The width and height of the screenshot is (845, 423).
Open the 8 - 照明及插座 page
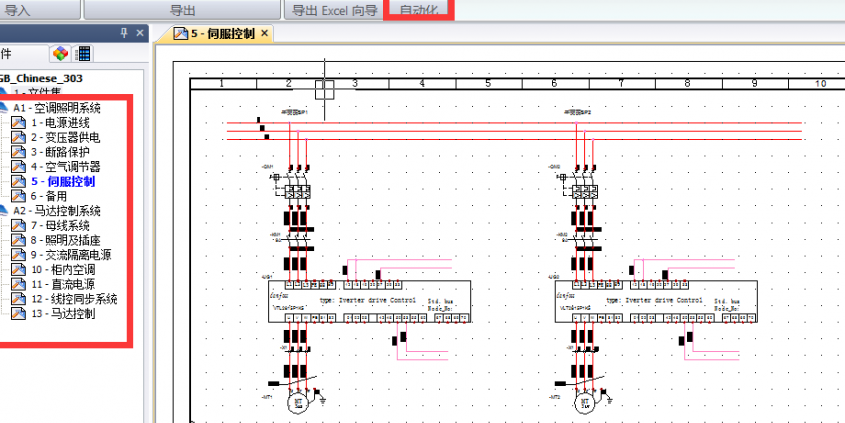pos(65,240)
